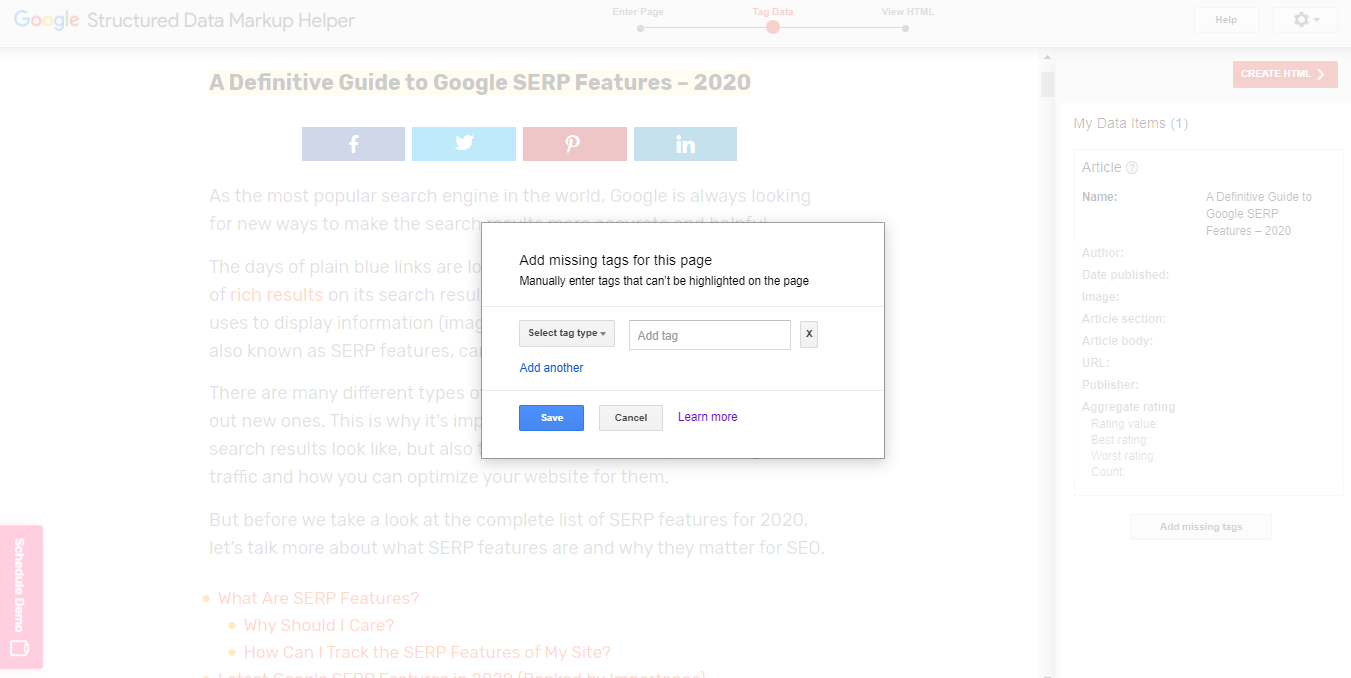Share article via Twitter icon
This screenshot has height=678, width=1351.
(x=464, y=144)
